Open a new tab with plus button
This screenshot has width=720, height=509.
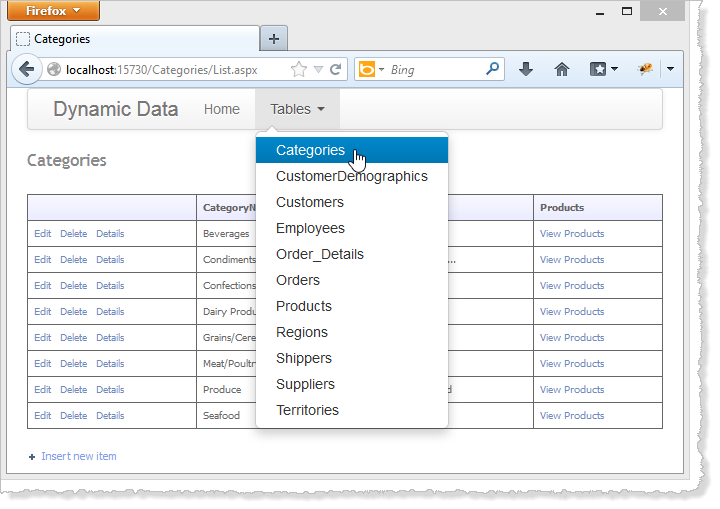(x=274, y=39)
